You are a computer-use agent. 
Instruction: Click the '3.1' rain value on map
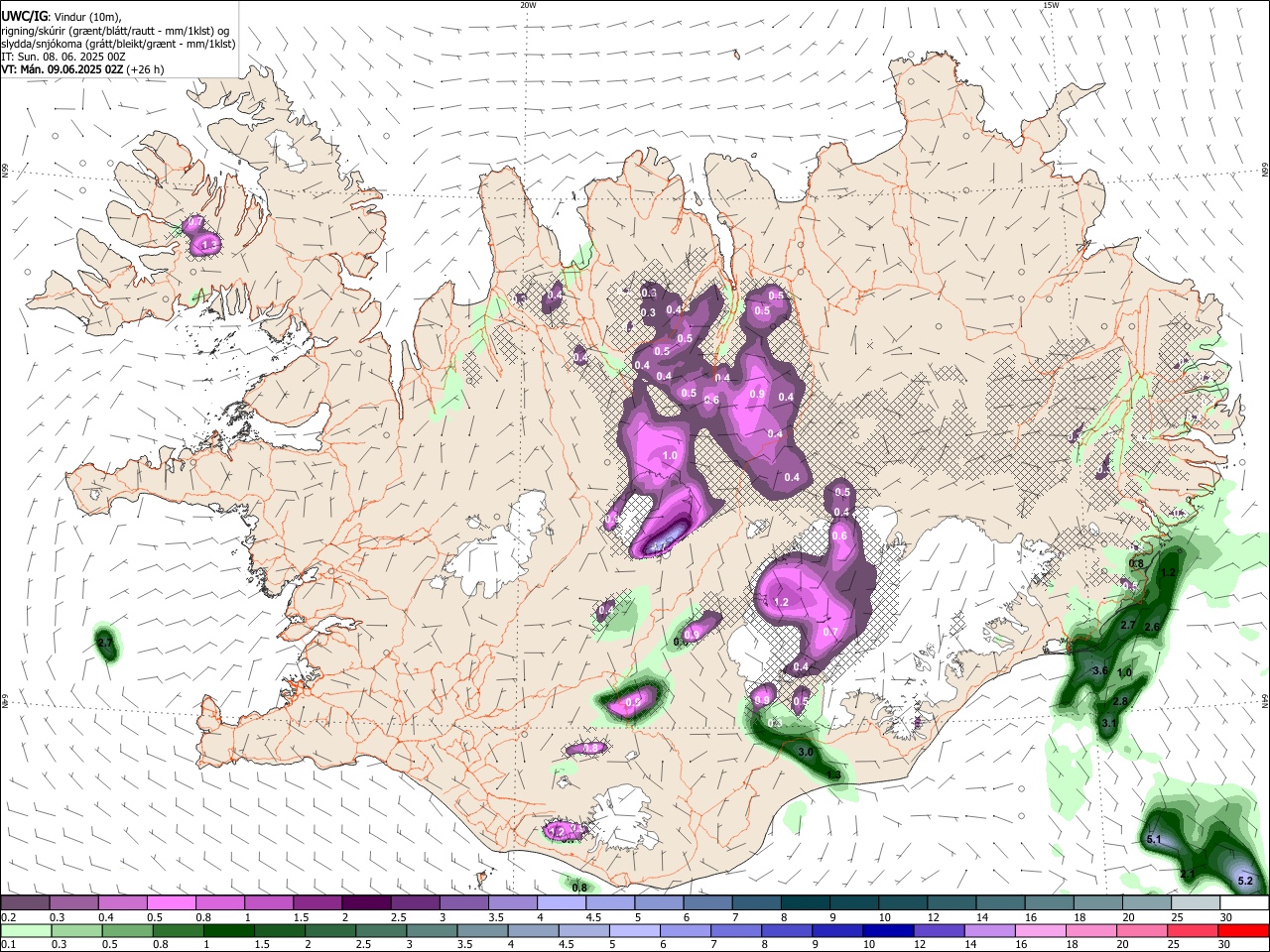coord(1109,724)
